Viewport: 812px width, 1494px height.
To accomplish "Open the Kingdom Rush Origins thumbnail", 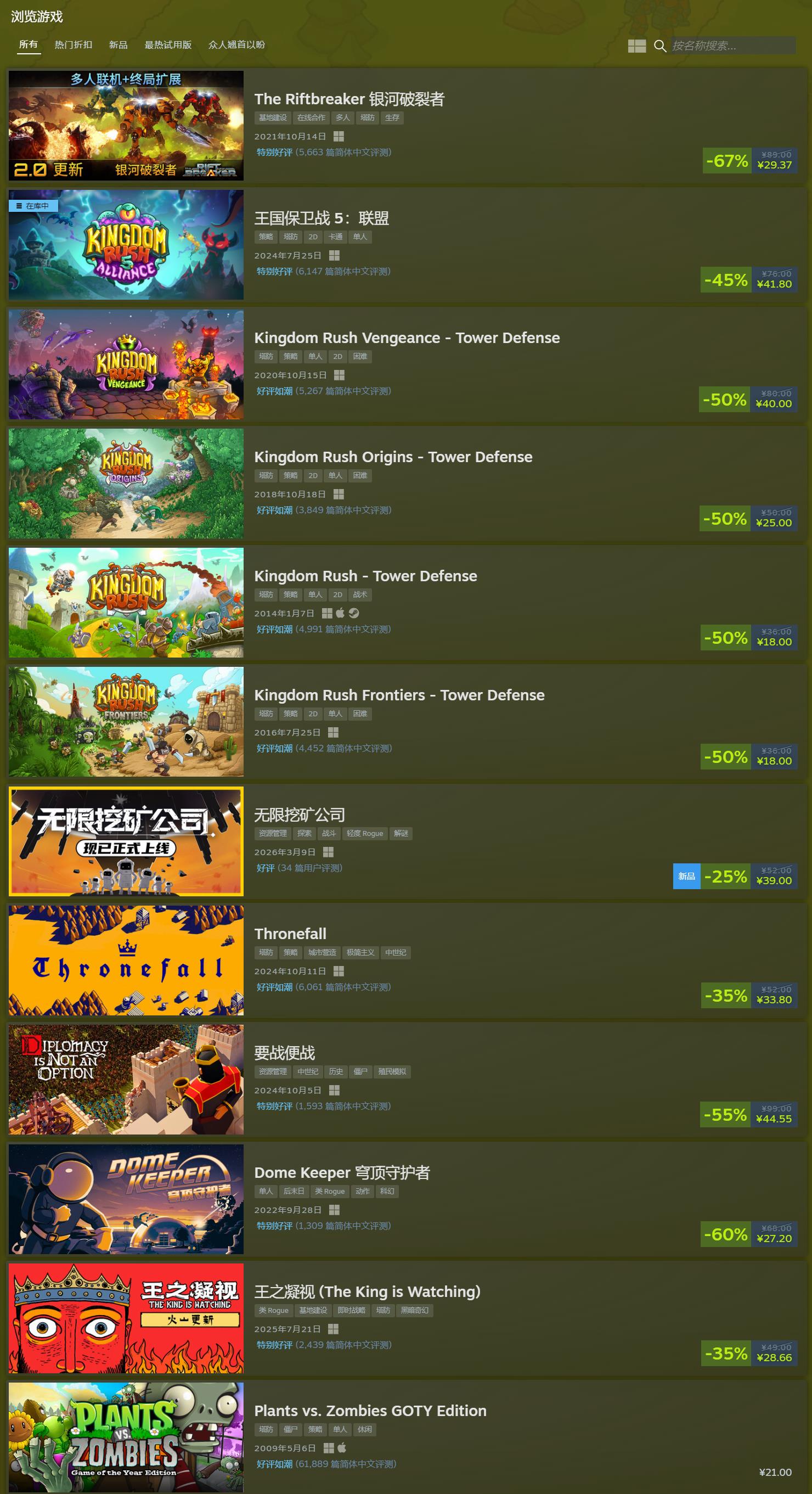I will coord(126,484).
